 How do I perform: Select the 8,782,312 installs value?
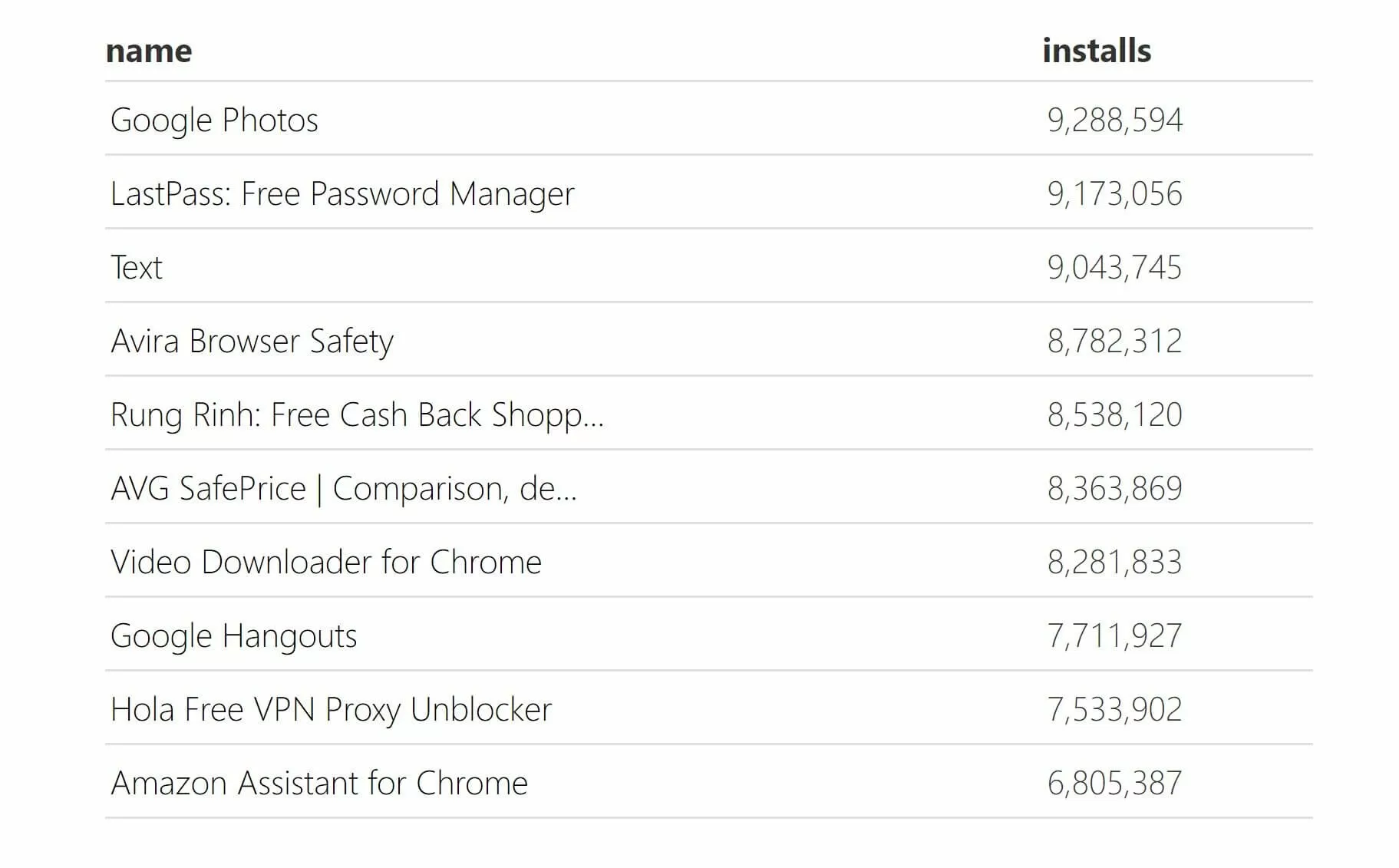(x=1114, y=342)
